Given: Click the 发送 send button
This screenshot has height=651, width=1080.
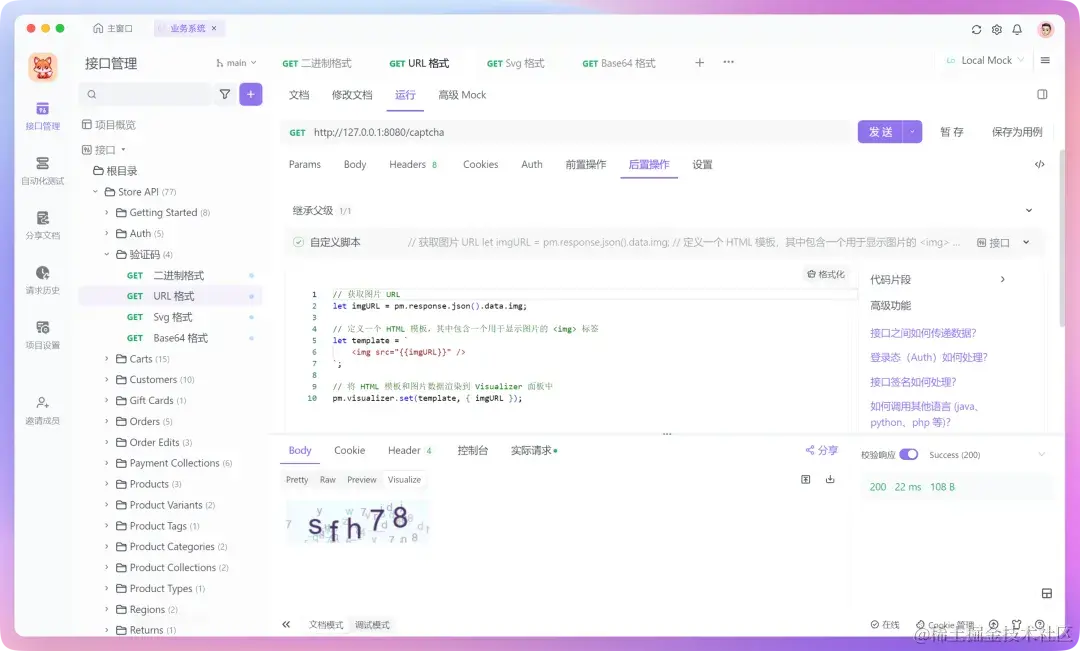Looking at the screenshot, I should pos(882,131).
